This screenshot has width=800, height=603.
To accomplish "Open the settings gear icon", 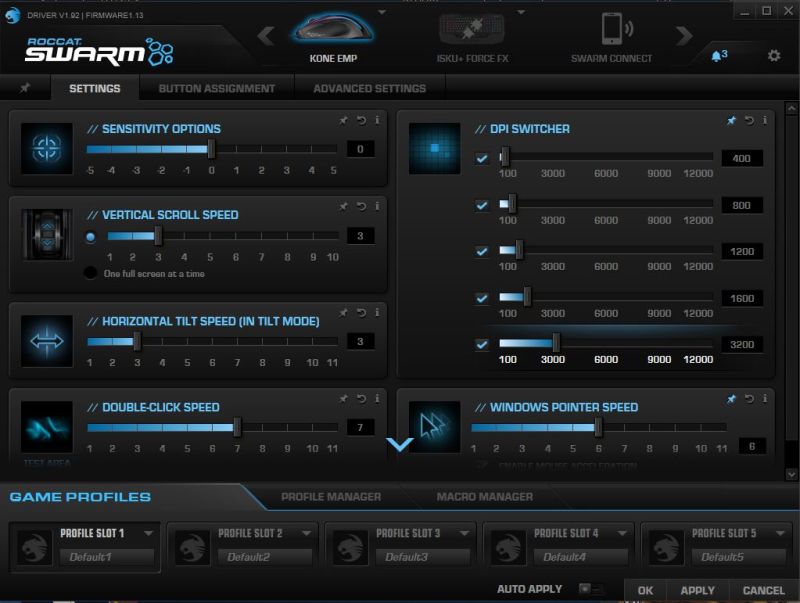I will point(774,55).
